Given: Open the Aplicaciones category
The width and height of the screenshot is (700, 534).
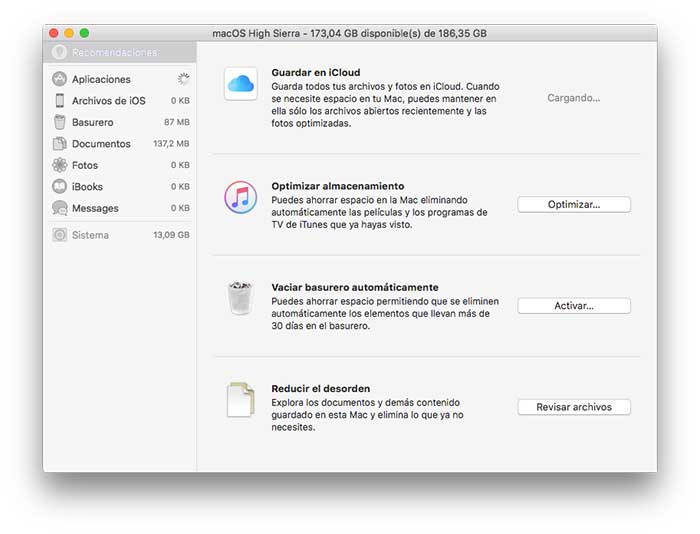Looking at the screenshot, I should tap(101, 79).
